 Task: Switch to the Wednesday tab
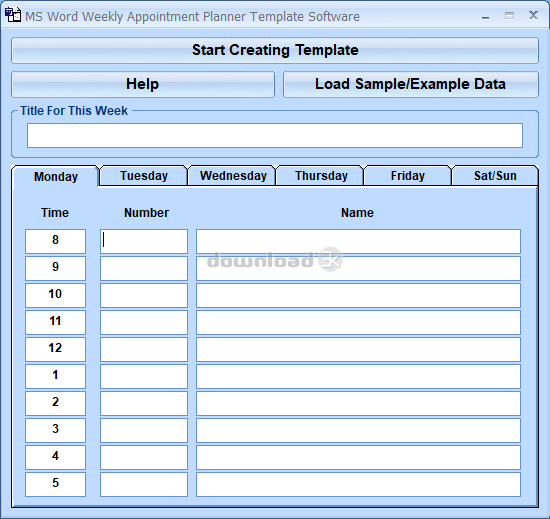pos(233,175)
